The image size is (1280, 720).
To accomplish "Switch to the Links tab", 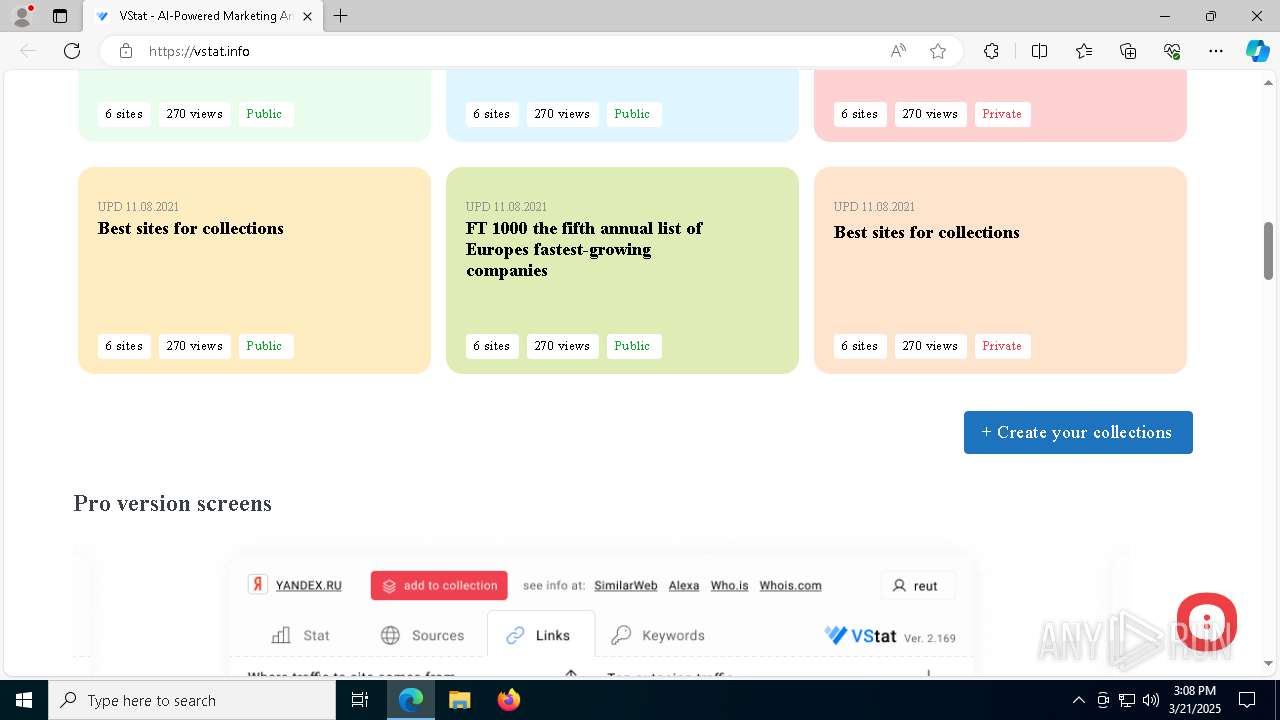I will [x=540, y=635].
